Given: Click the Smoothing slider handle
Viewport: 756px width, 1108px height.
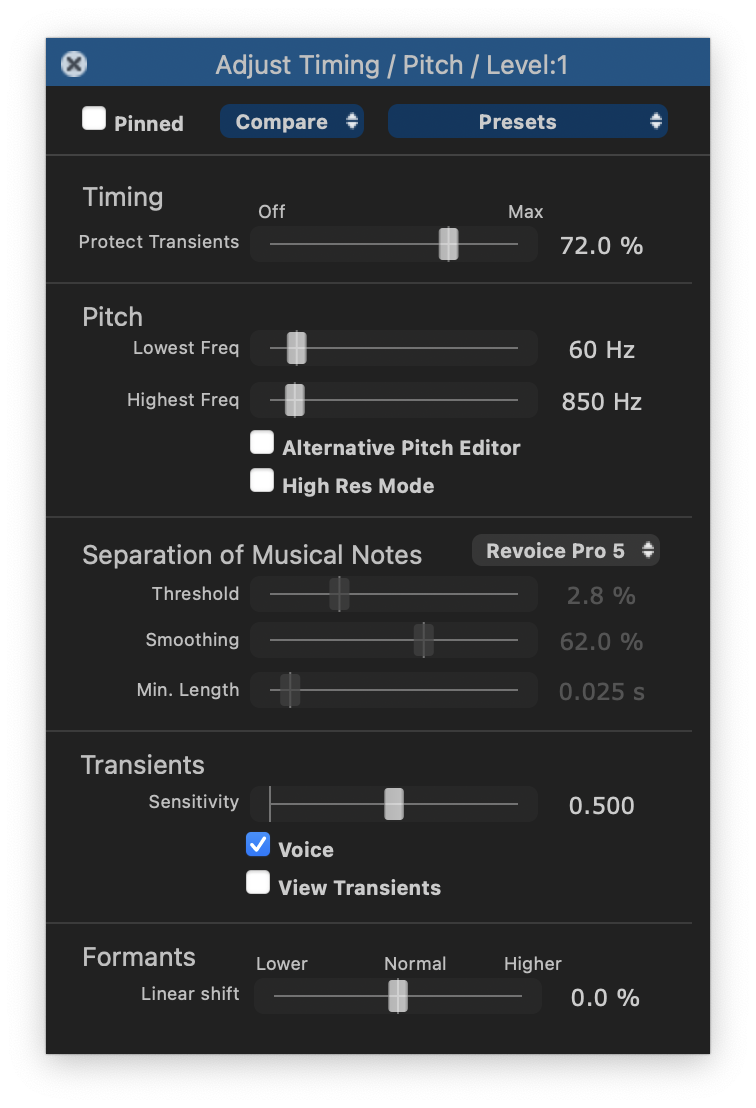Looking at the screenshot, I should point(424,640).
